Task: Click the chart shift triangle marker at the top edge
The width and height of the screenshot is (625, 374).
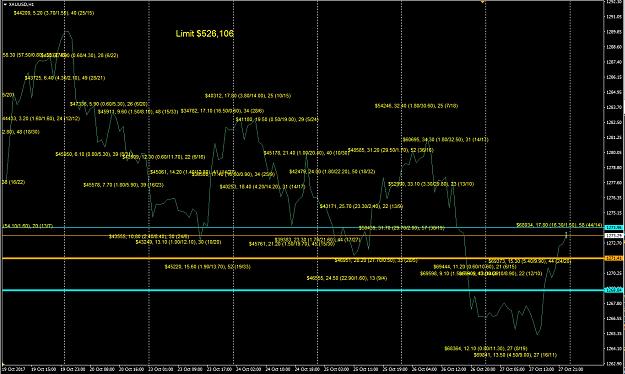Action: (483, 2)
